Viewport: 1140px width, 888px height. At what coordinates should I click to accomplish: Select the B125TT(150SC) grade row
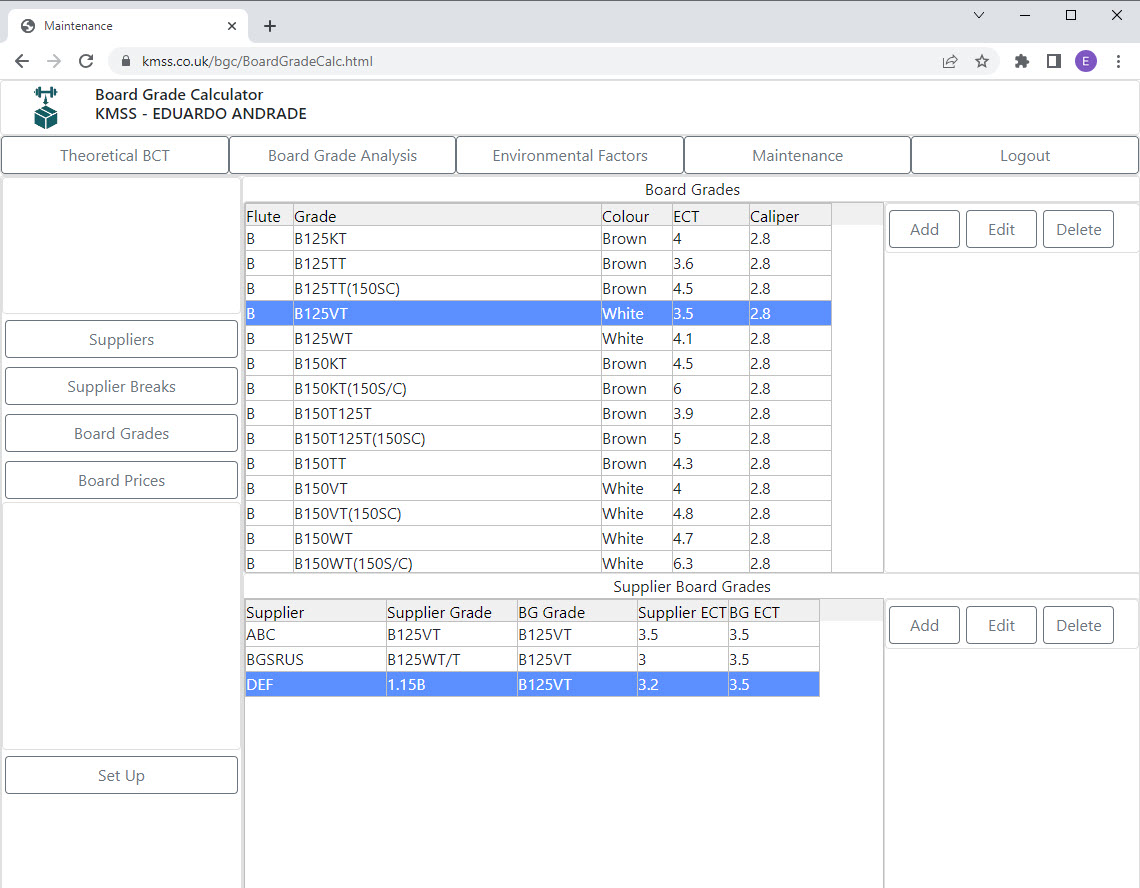[x=538, y=289]
